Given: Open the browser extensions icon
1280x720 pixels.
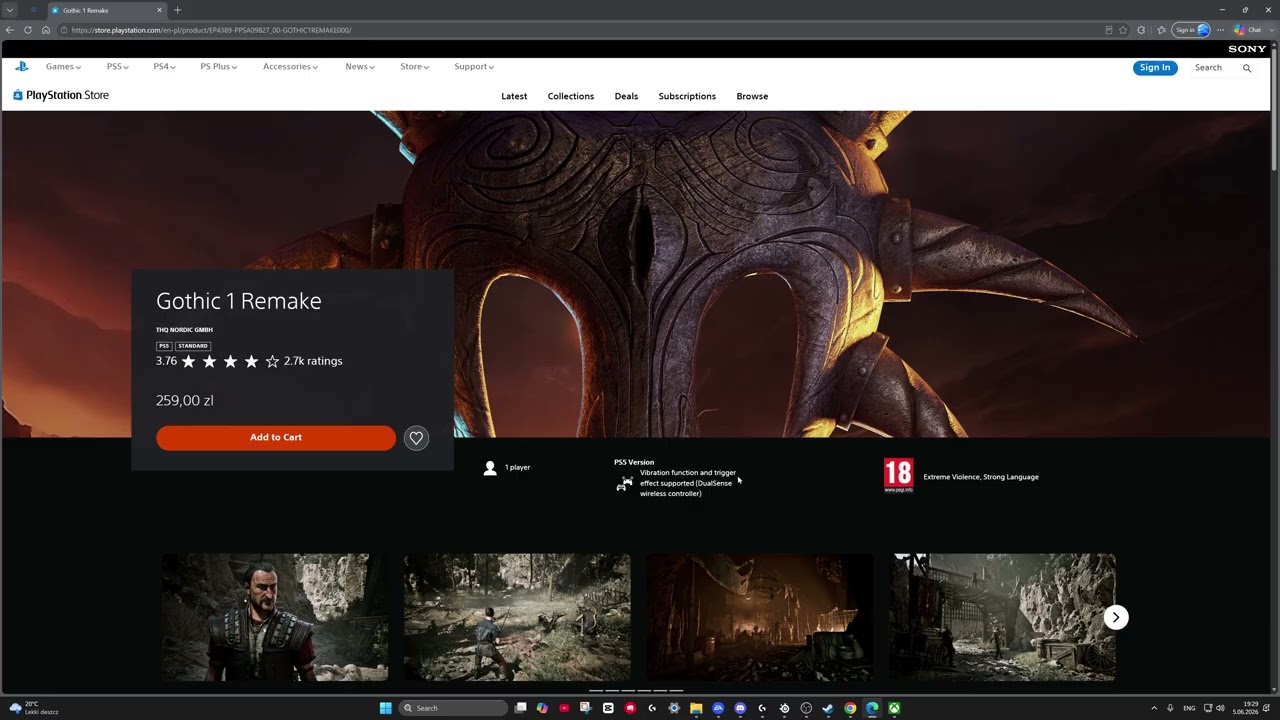Looking at the screenshot, I should tap(1141, 30).
